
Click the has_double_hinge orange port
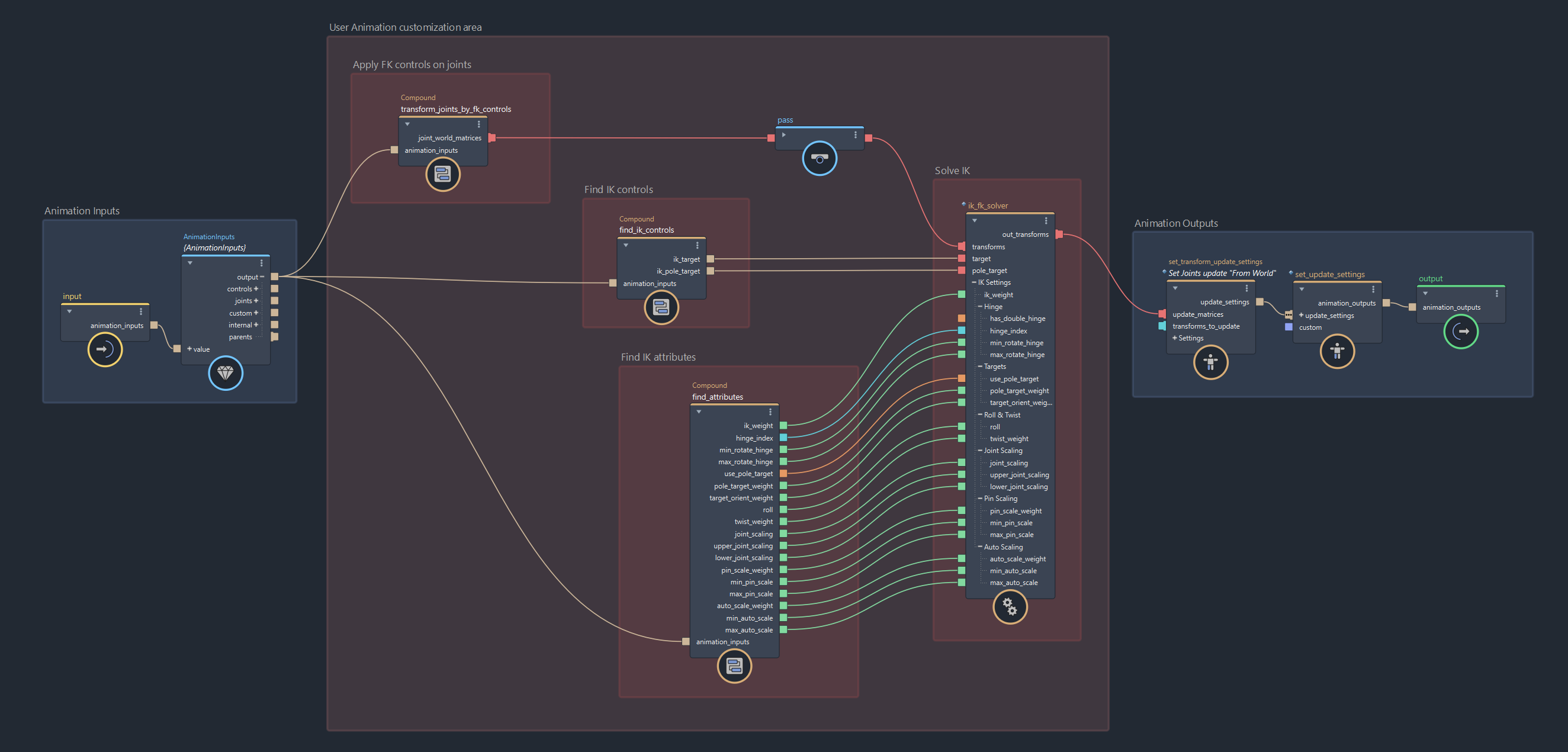pos(961,319)
